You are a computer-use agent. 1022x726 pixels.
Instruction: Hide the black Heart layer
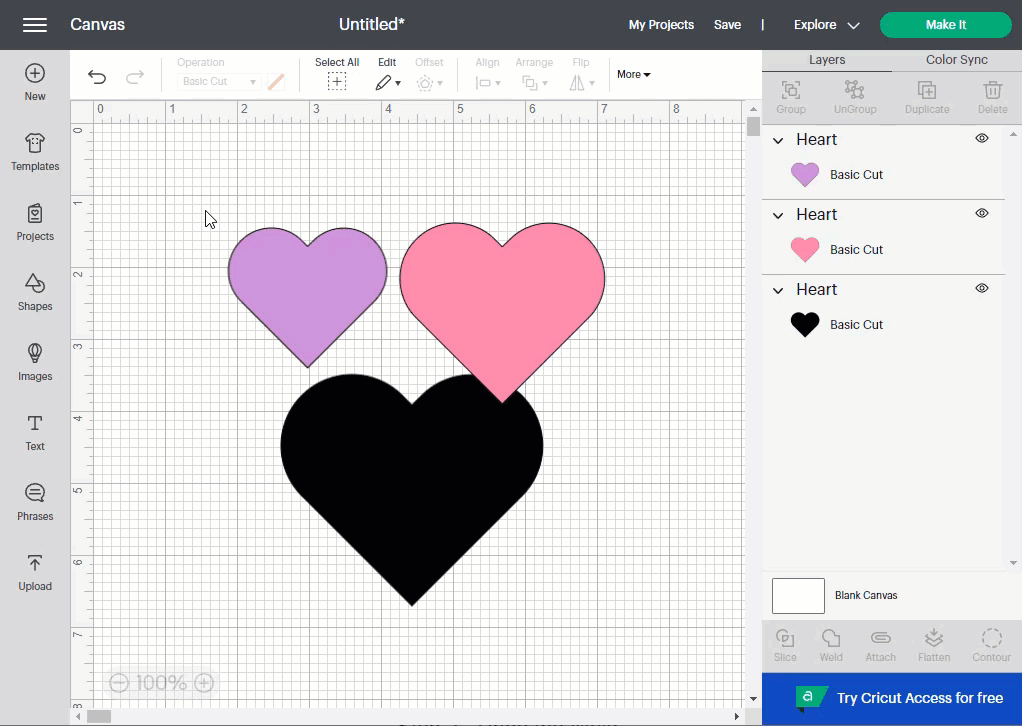pos(982,289)
